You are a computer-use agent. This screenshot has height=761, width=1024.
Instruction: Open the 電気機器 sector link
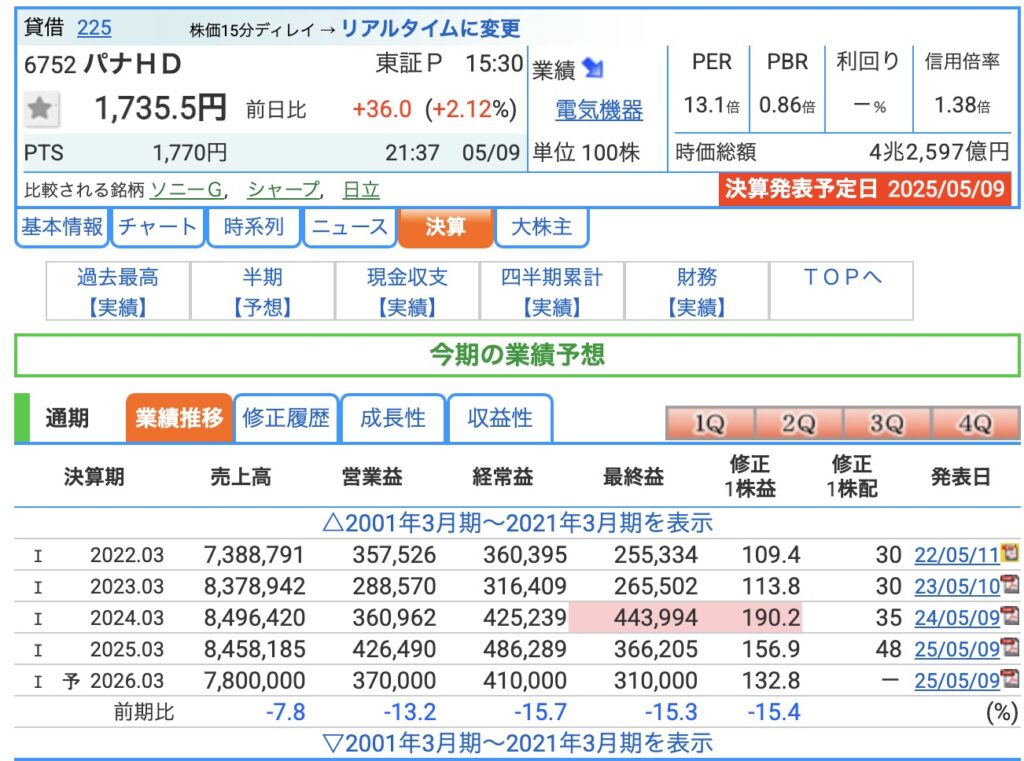599,110
